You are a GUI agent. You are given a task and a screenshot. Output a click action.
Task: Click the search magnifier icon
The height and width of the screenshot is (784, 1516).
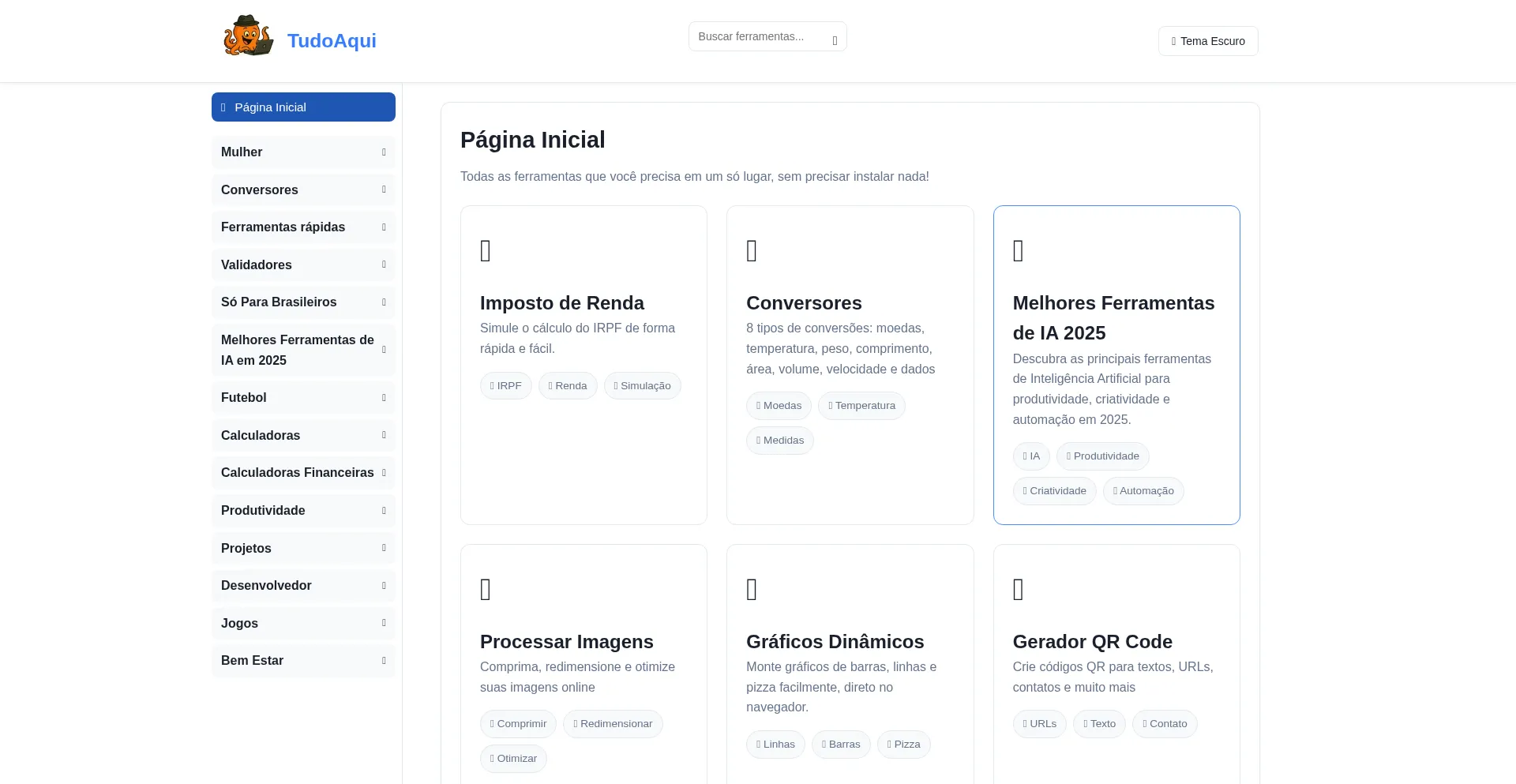point(835,40)
